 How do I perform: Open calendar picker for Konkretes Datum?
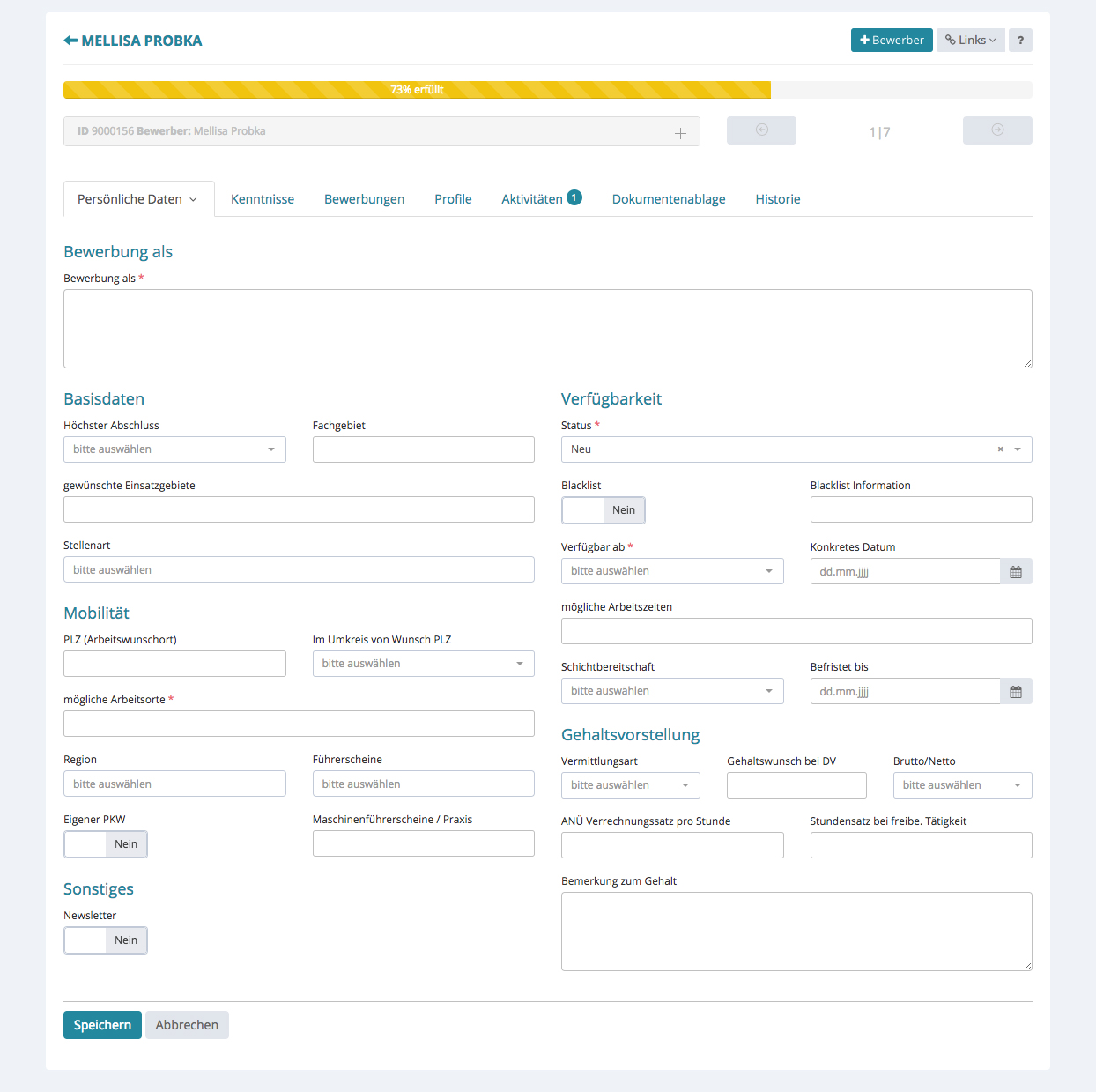point(1016,572)
